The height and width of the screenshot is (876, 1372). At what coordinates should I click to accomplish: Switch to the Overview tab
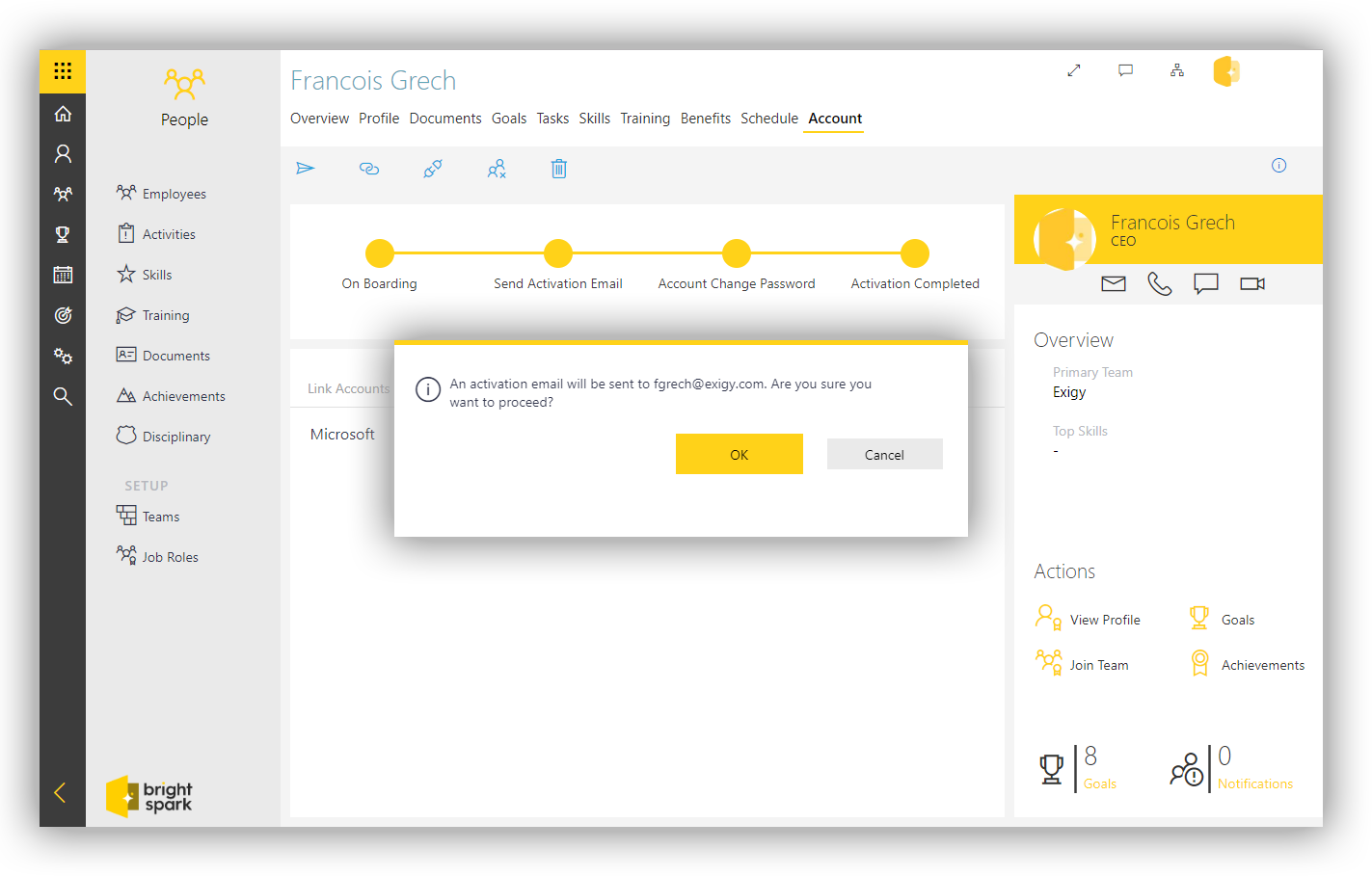(x=319, y=119)
